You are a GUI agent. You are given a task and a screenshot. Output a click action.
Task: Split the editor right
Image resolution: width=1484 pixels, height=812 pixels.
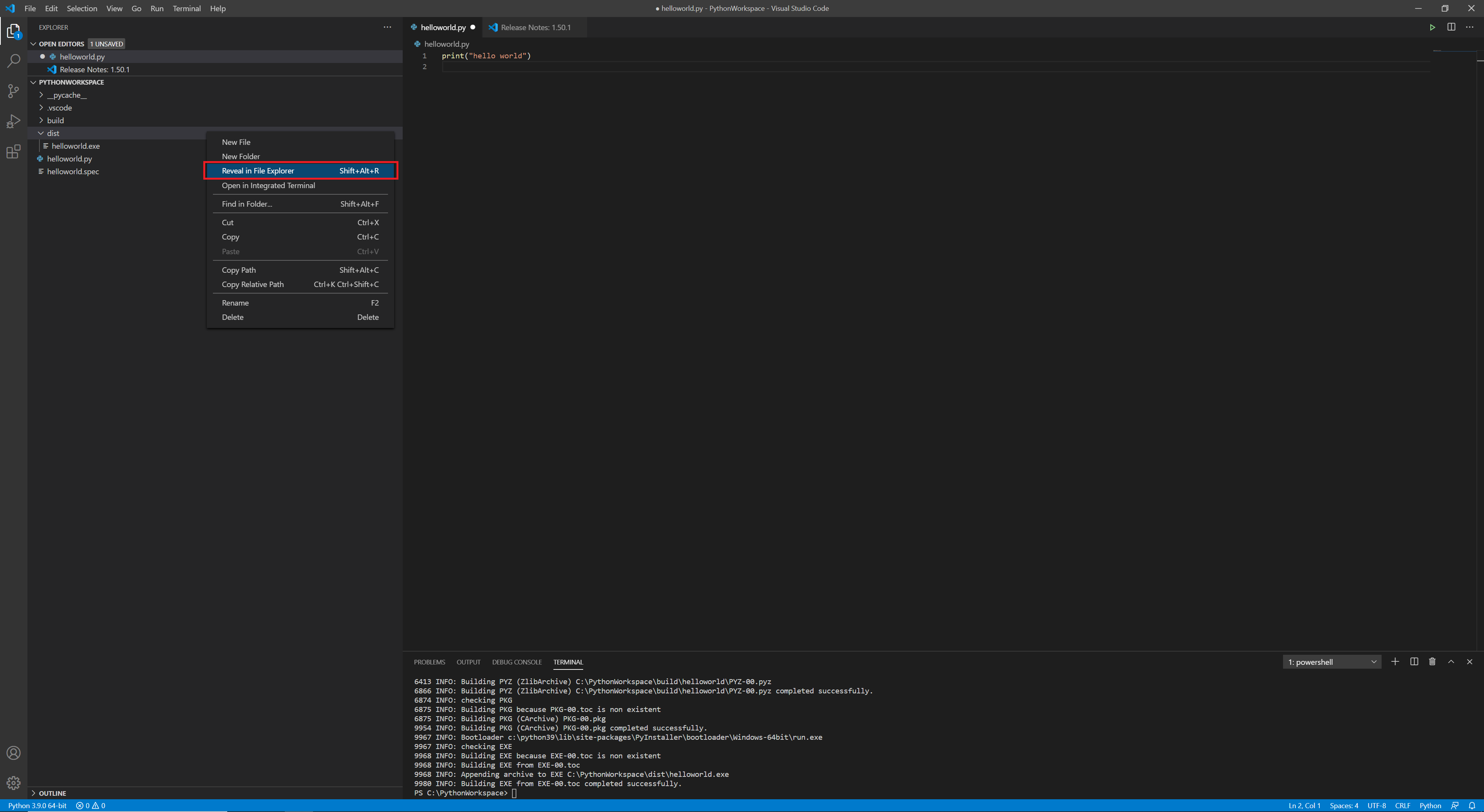pos(1451,27)
